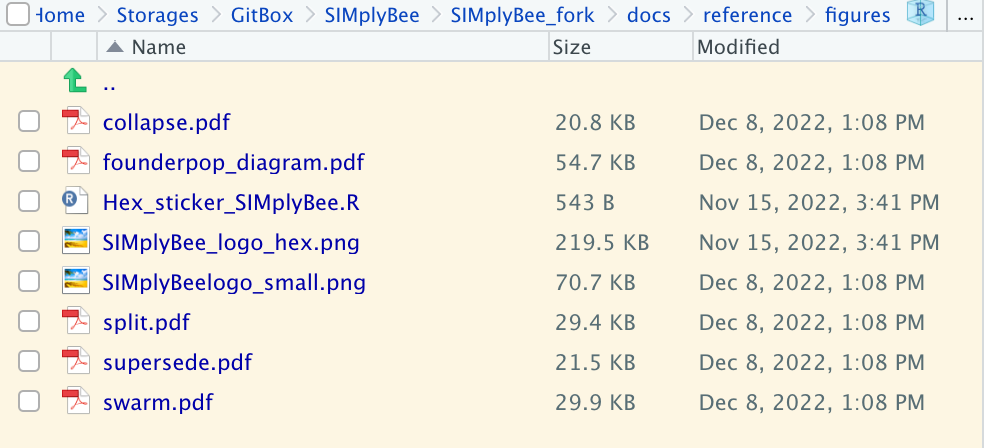
Task: Tick the checkbox for collapse.pdf
Action: pos(29,122)
